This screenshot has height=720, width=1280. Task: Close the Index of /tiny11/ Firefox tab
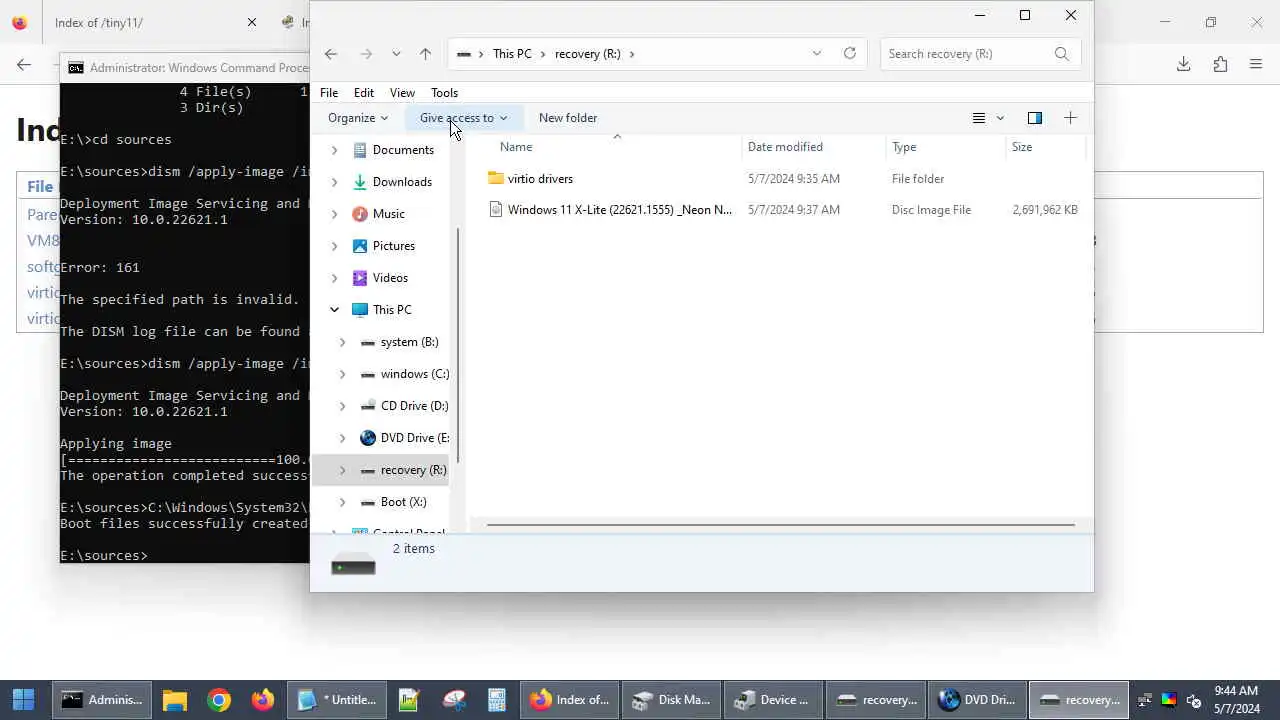point(252,22)
